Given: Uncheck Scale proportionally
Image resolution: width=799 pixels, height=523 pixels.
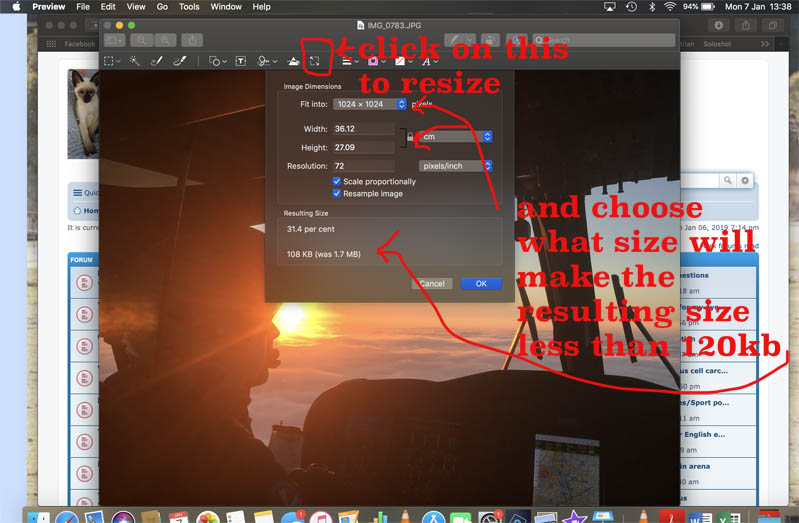Looking at the screenshot, I should (337, 181).
